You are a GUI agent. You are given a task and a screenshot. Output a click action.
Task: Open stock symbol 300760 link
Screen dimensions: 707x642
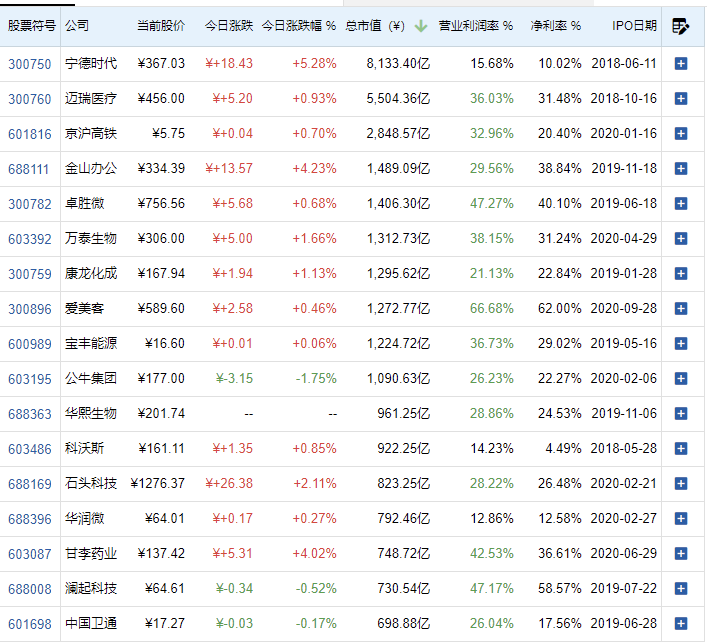click(30, 99)
